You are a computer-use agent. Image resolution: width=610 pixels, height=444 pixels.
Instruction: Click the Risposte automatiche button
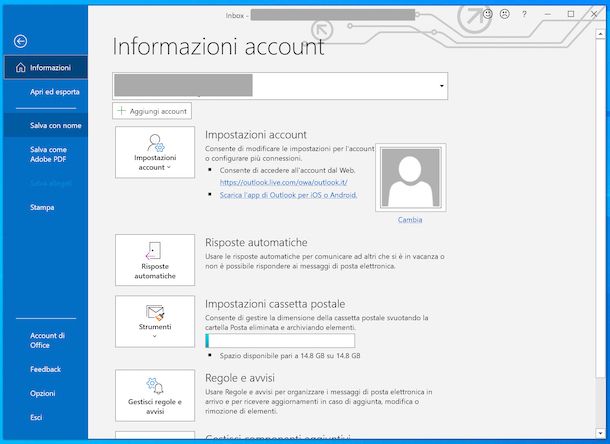click(155, 260)
